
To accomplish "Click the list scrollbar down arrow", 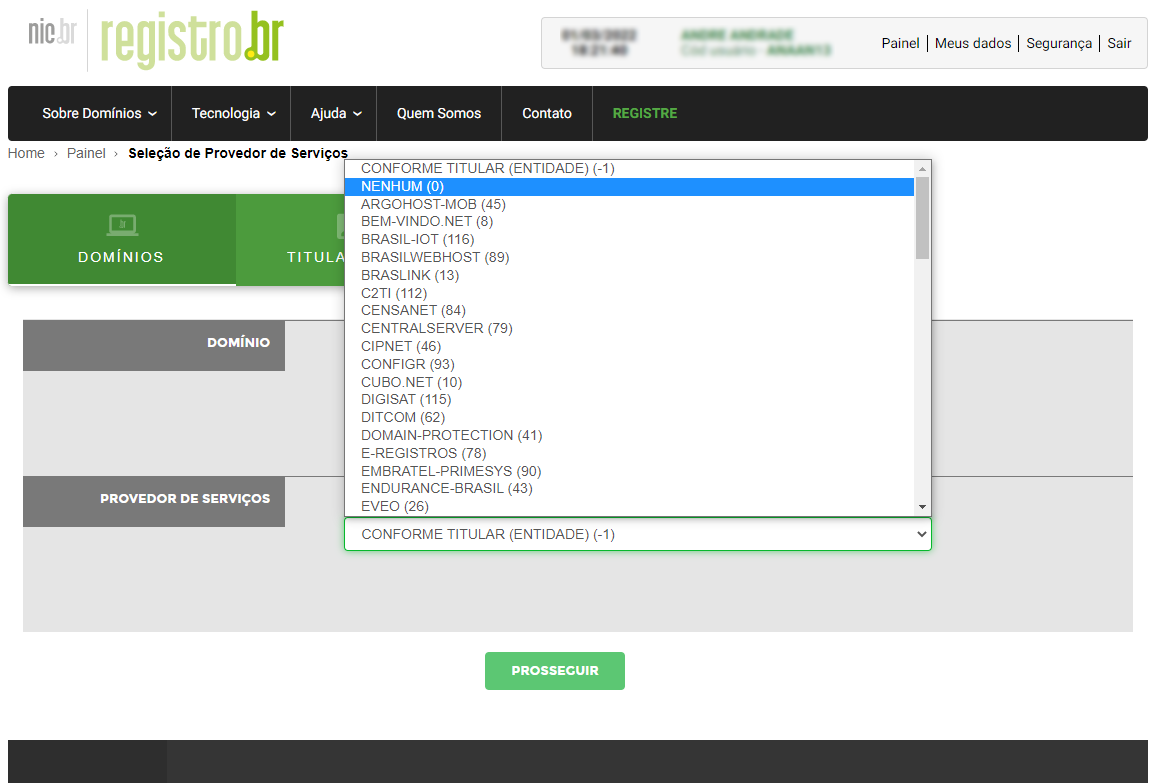I will pyautogui.click(x=922, y=507).
